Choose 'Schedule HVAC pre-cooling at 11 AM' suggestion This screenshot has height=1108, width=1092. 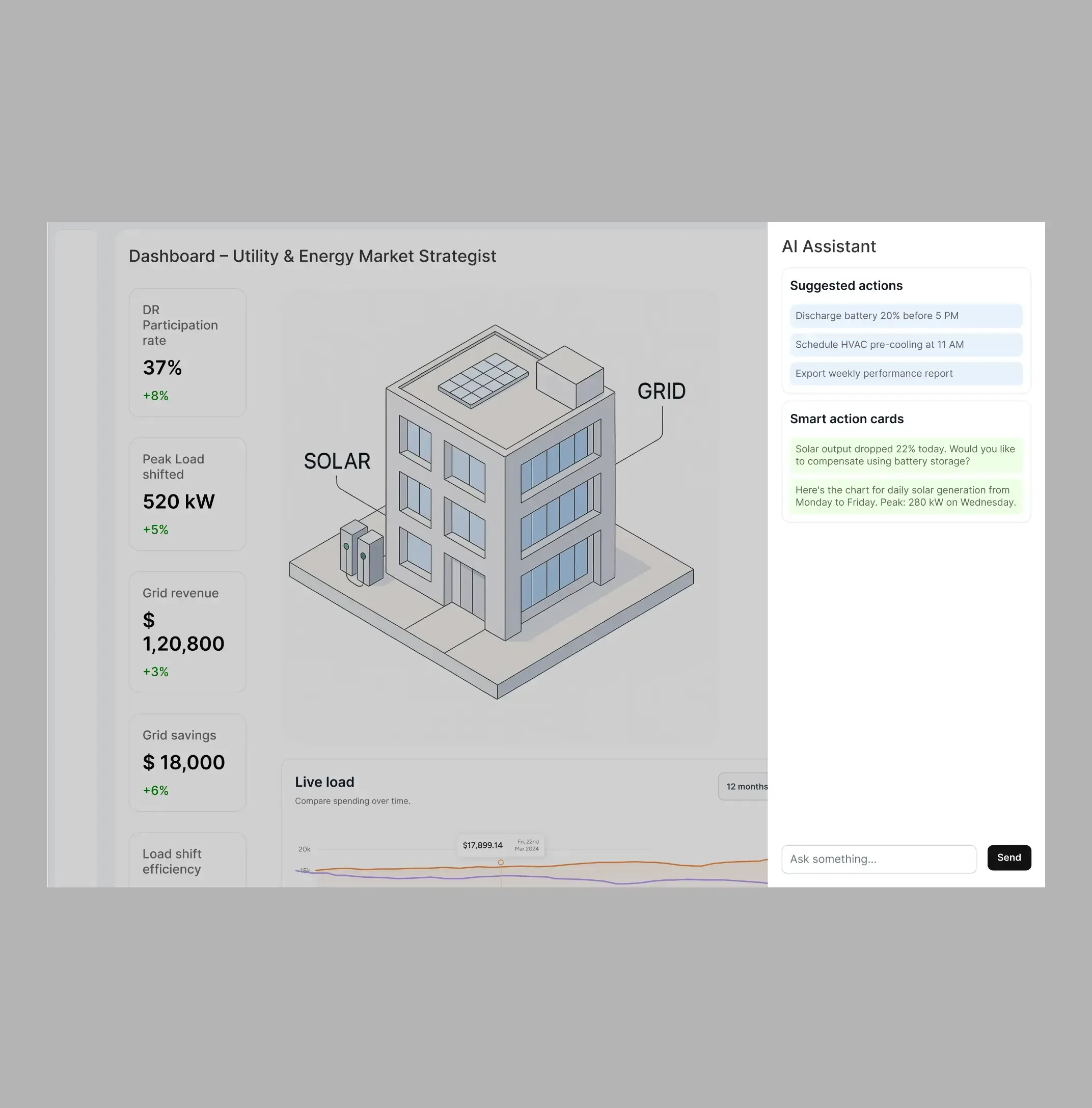[x=906, y=345]
